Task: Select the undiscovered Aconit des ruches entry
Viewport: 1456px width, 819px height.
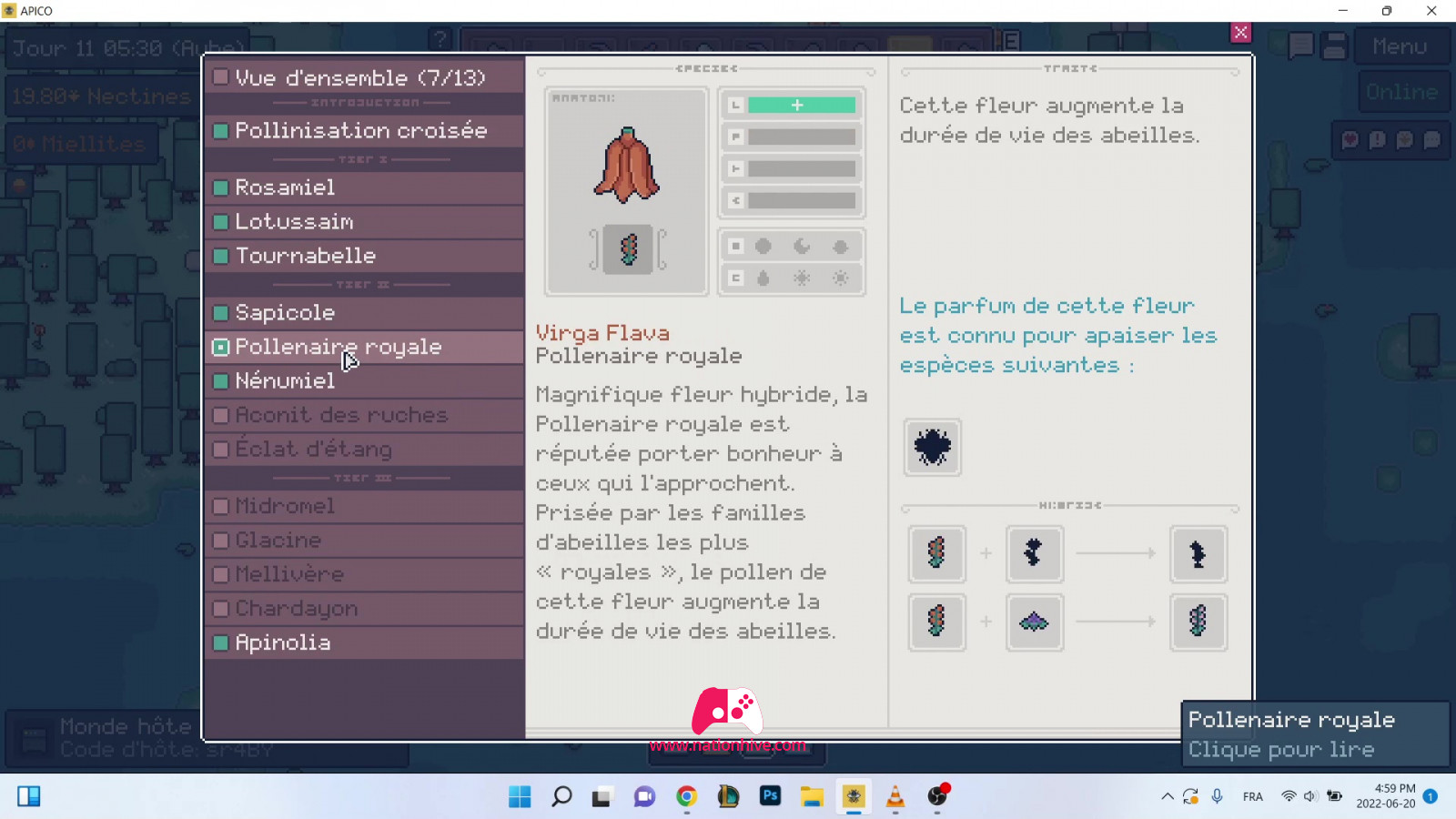Action: 365,415
